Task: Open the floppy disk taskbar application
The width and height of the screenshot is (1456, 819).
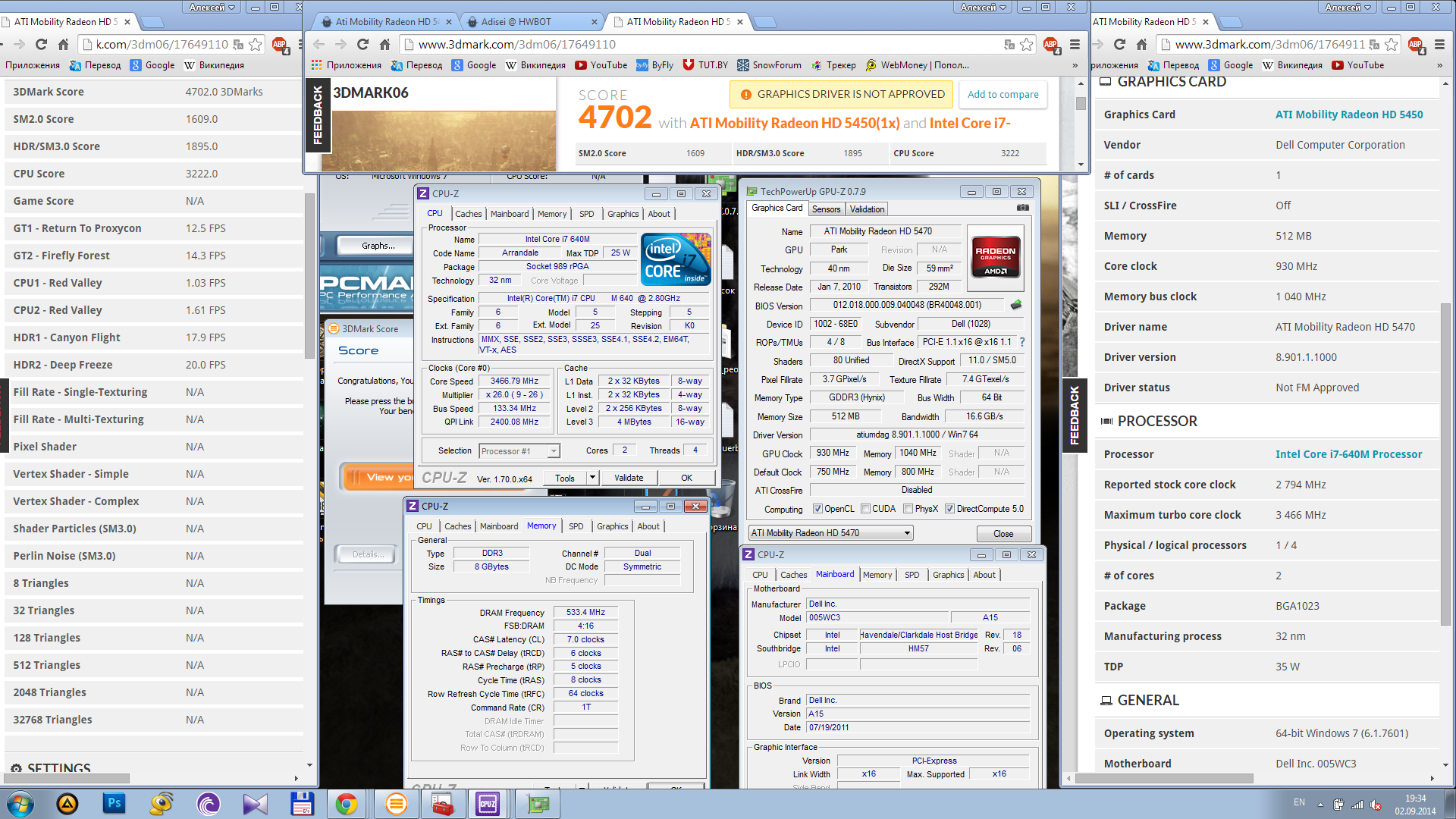Action: [x=302, y=804]
